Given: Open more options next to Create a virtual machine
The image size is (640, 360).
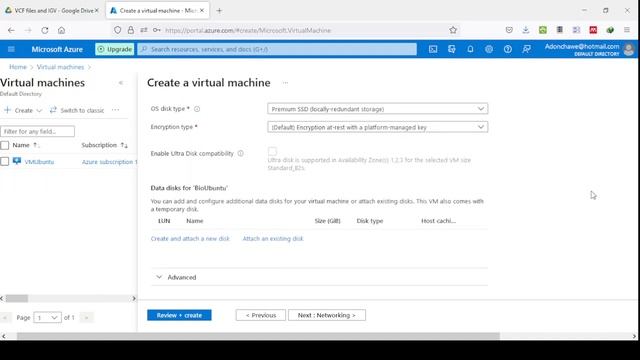Looking at the screenshot, I should coord(285,83).
